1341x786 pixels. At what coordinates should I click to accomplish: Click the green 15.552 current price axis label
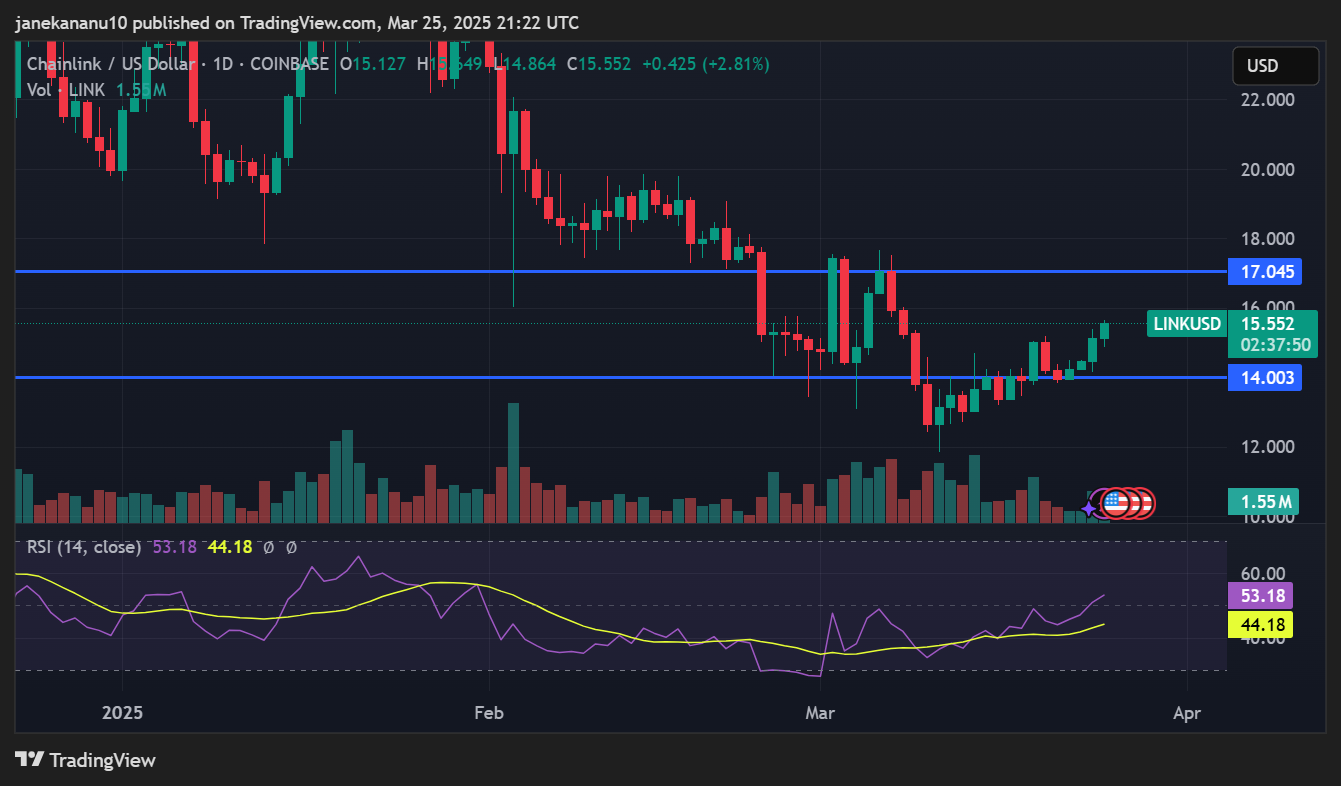click(1268, 324)
